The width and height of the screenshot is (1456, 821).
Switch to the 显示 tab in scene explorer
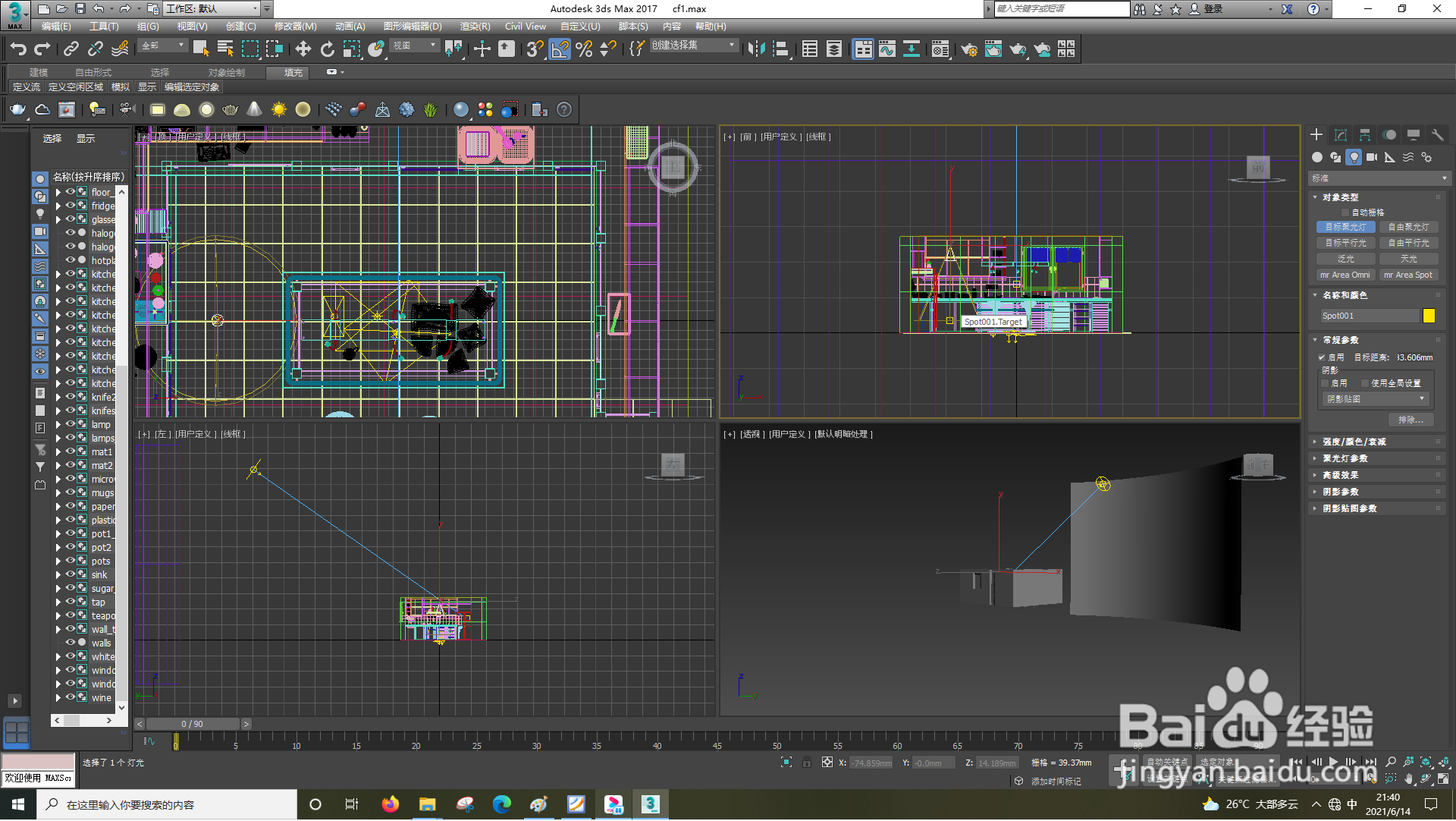pos(85,138)
